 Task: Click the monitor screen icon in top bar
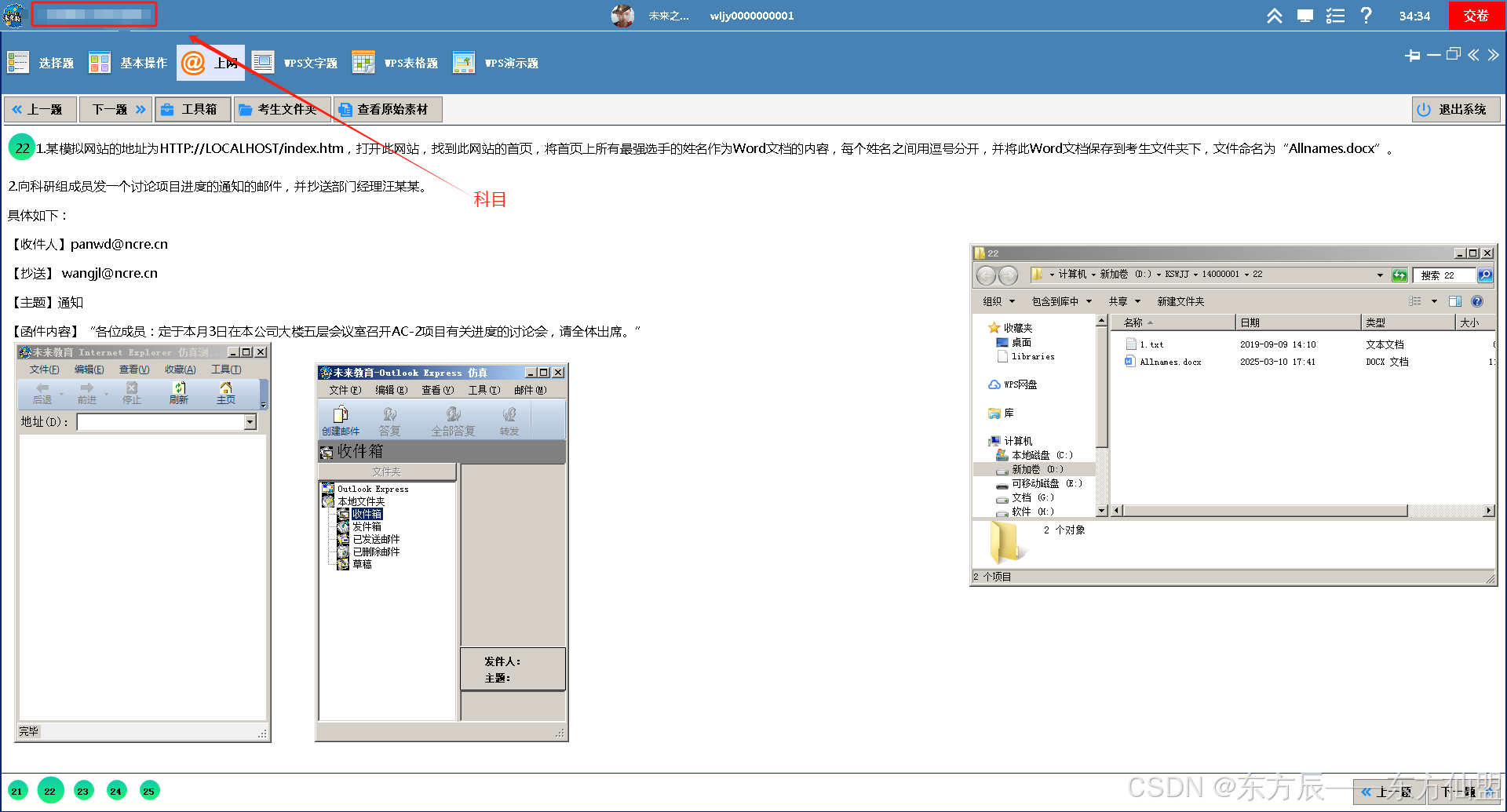pyautogui.click(x=1305, y=16)
